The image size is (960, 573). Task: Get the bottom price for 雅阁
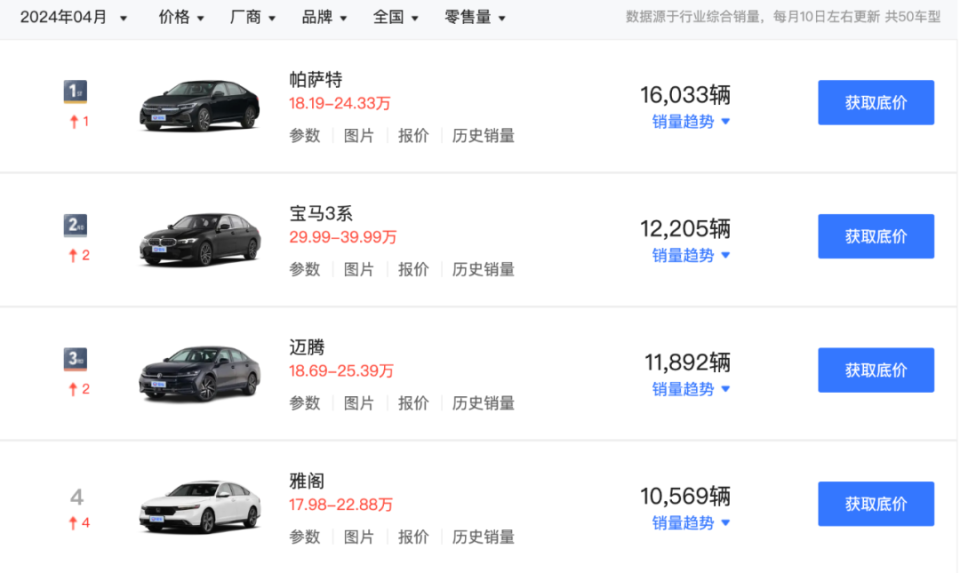point(876,505)
